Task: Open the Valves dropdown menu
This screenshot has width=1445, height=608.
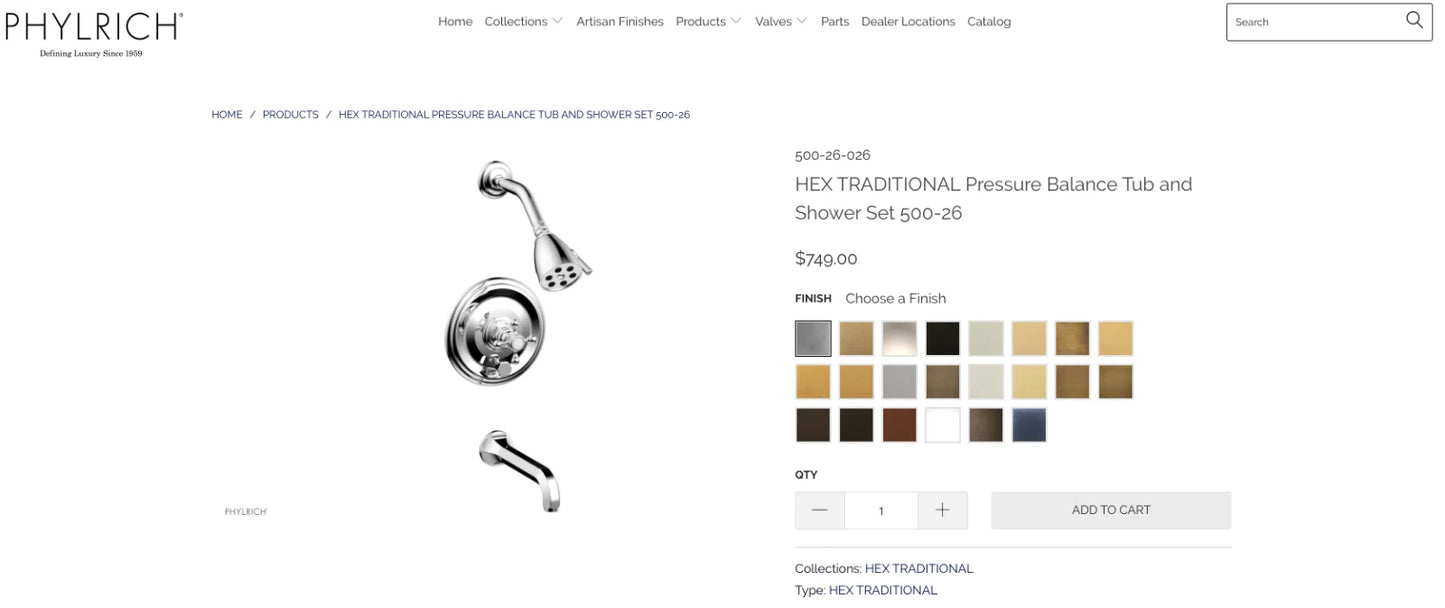Action: [x=781, y=21]
